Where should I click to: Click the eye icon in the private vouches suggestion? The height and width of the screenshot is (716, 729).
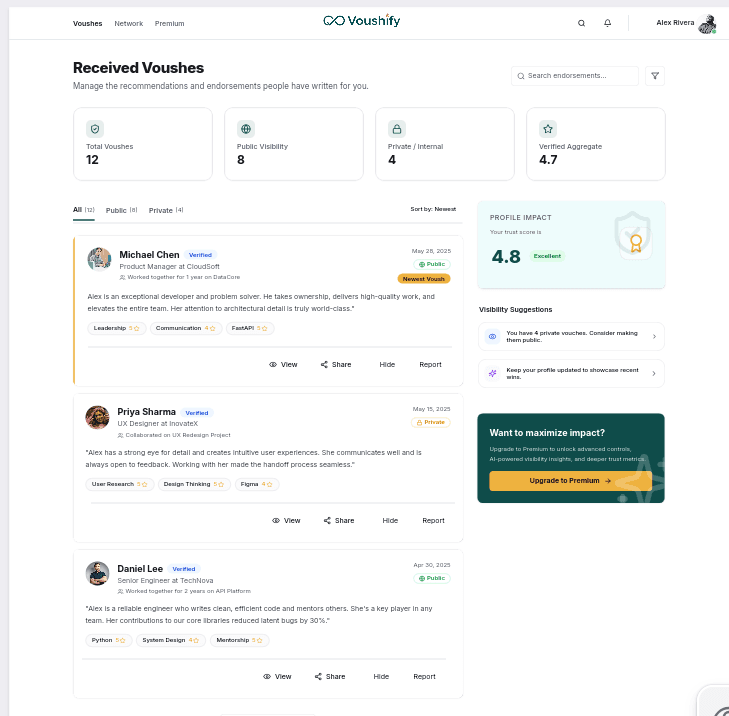[492, 336]
